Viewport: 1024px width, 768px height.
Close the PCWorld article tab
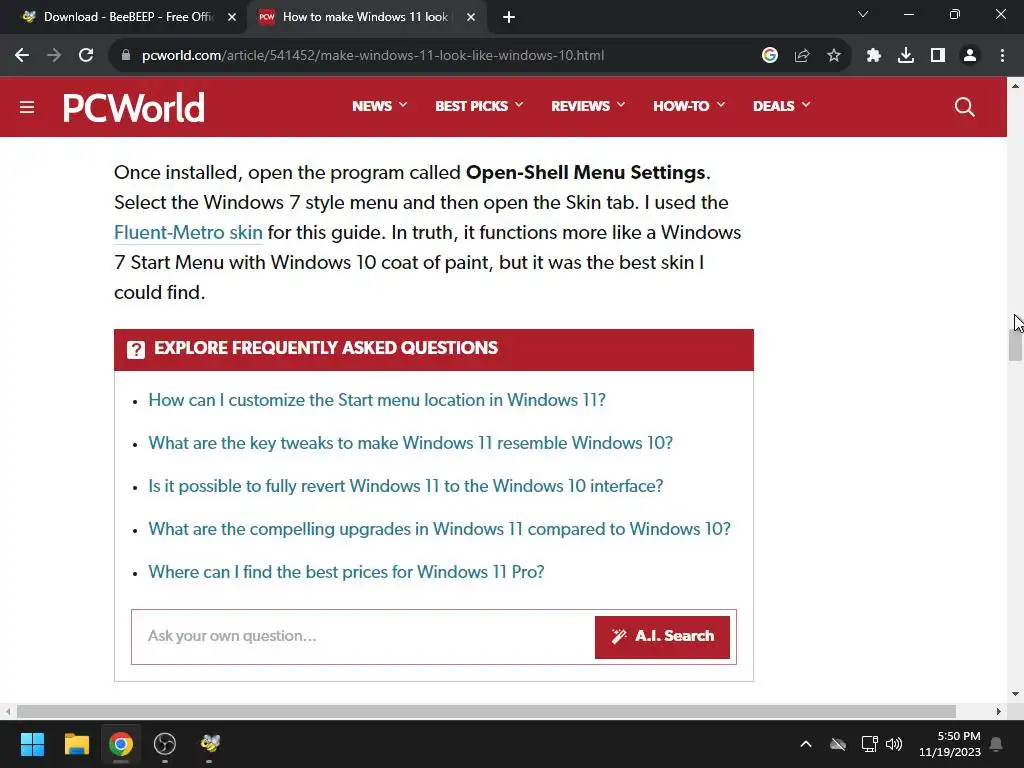point(471,18)
